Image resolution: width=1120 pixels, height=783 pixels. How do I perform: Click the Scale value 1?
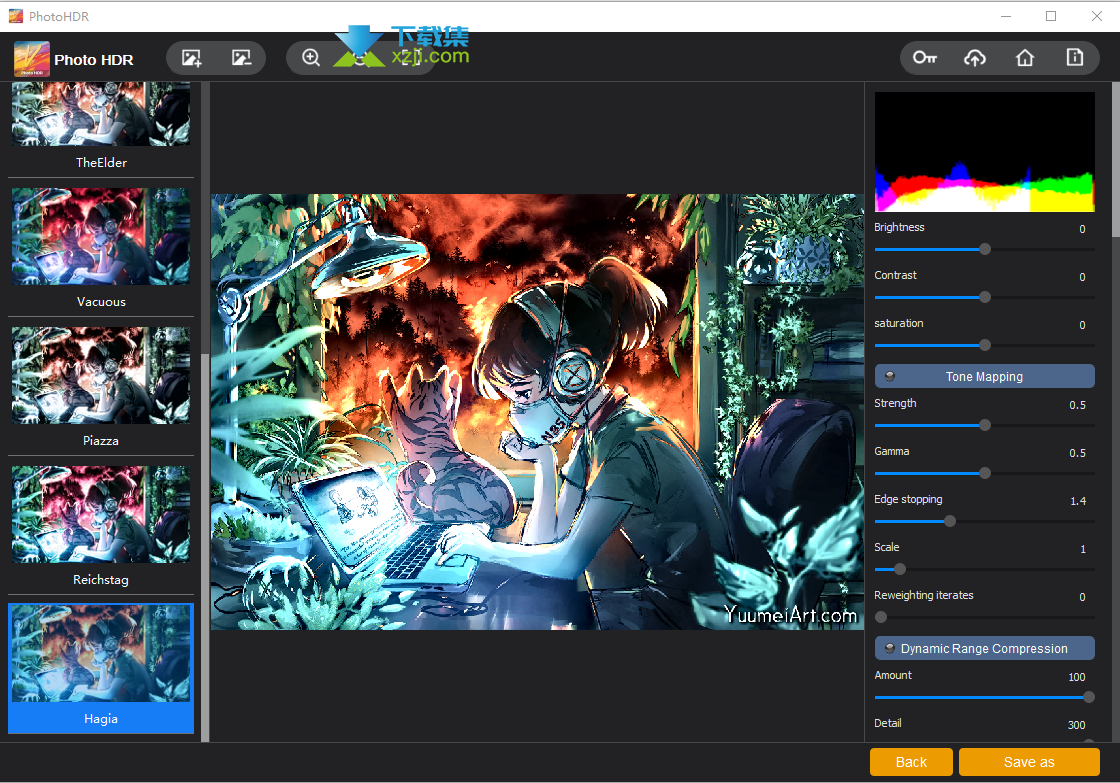pos(1083,549)
